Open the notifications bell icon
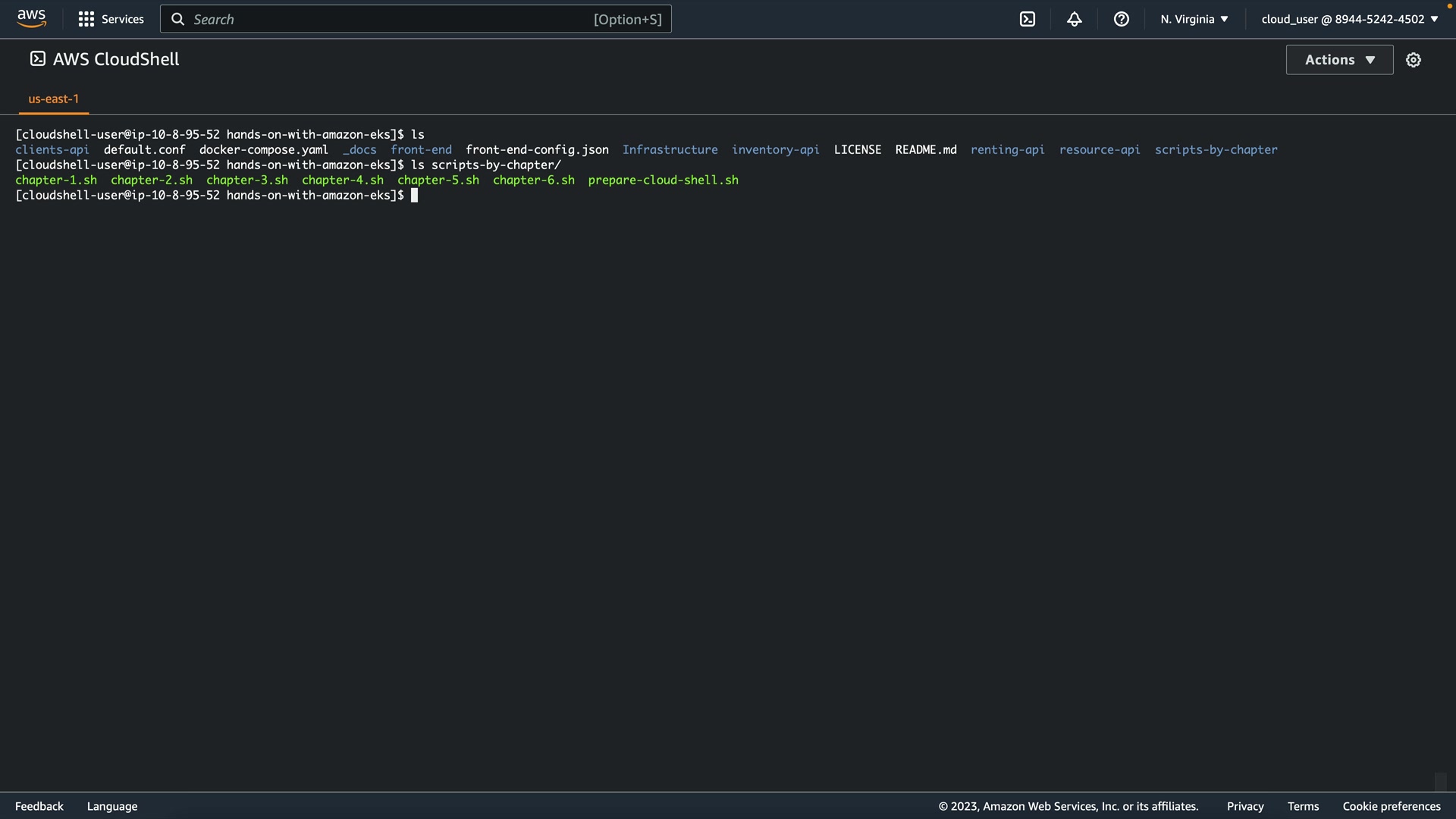1456x819 pixels. coord(1075,19)
